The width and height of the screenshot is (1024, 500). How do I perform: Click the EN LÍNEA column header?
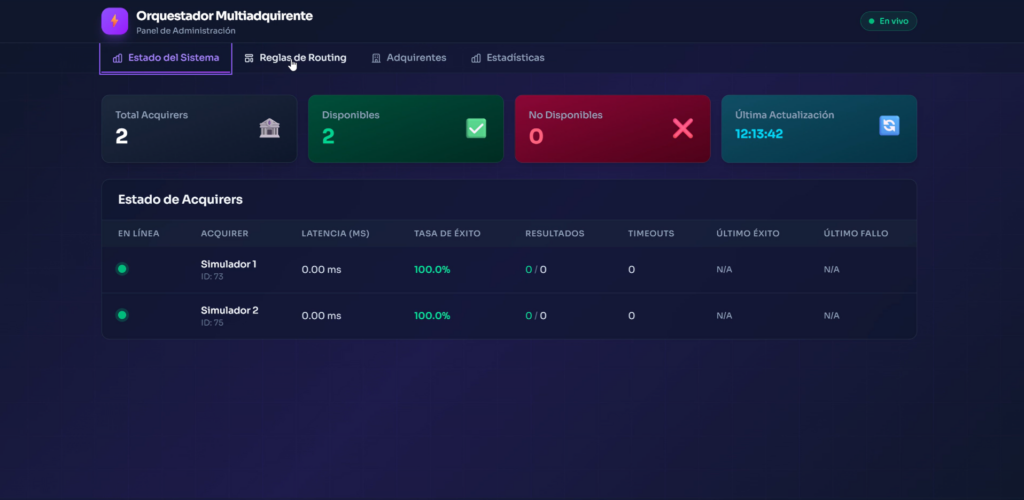(138, 234)
